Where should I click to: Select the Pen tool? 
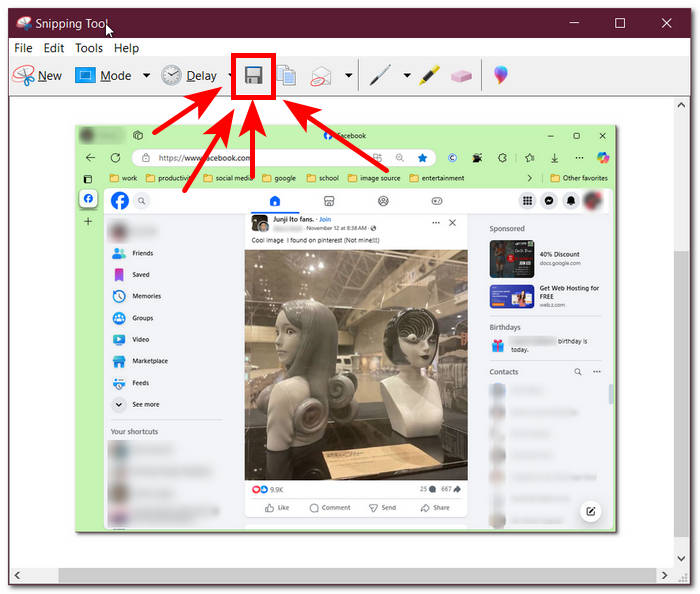click(x=380, y=75)
